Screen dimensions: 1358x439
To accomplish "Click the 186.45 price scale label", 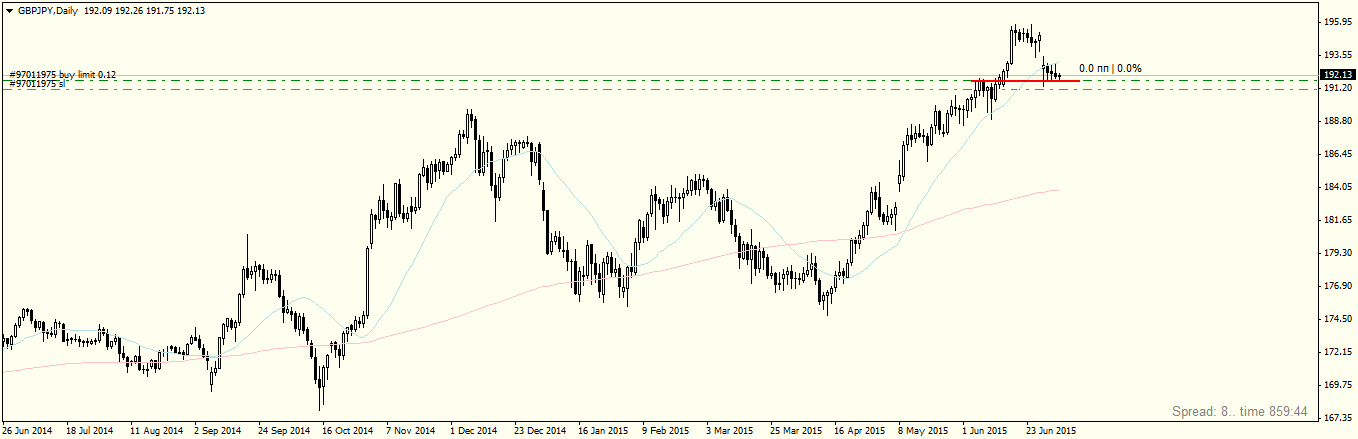I will coord(1338,154).
